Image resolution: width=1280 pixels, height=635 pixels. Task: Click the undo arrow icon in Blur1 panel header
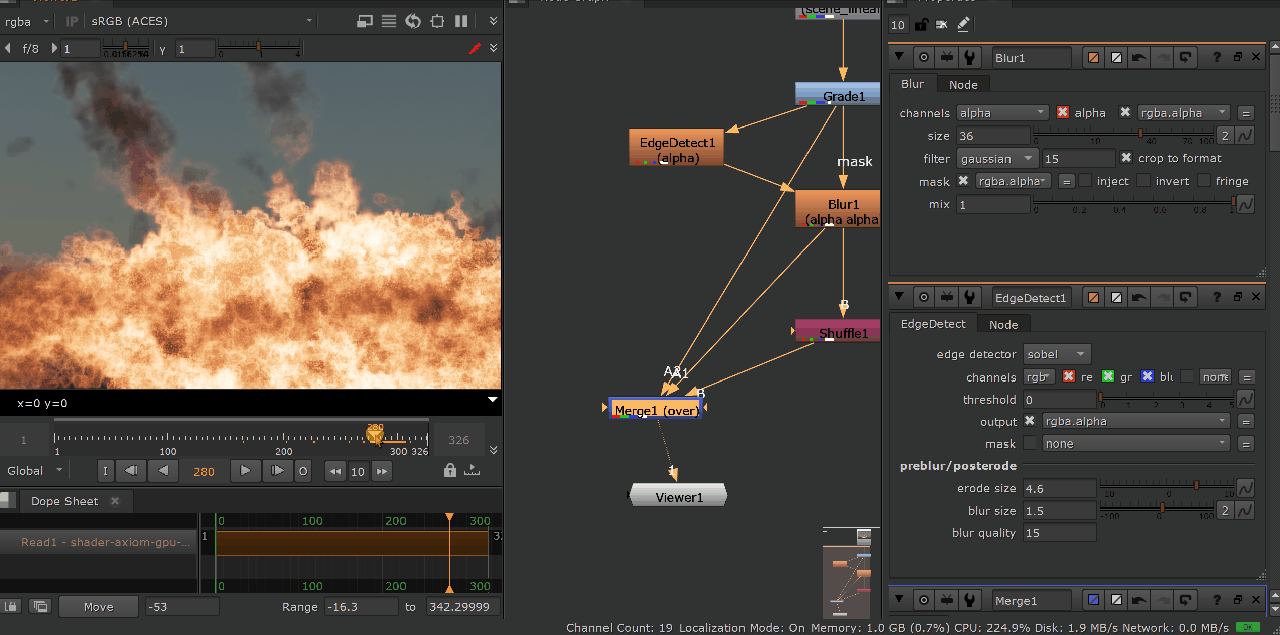coord(1139,56)
